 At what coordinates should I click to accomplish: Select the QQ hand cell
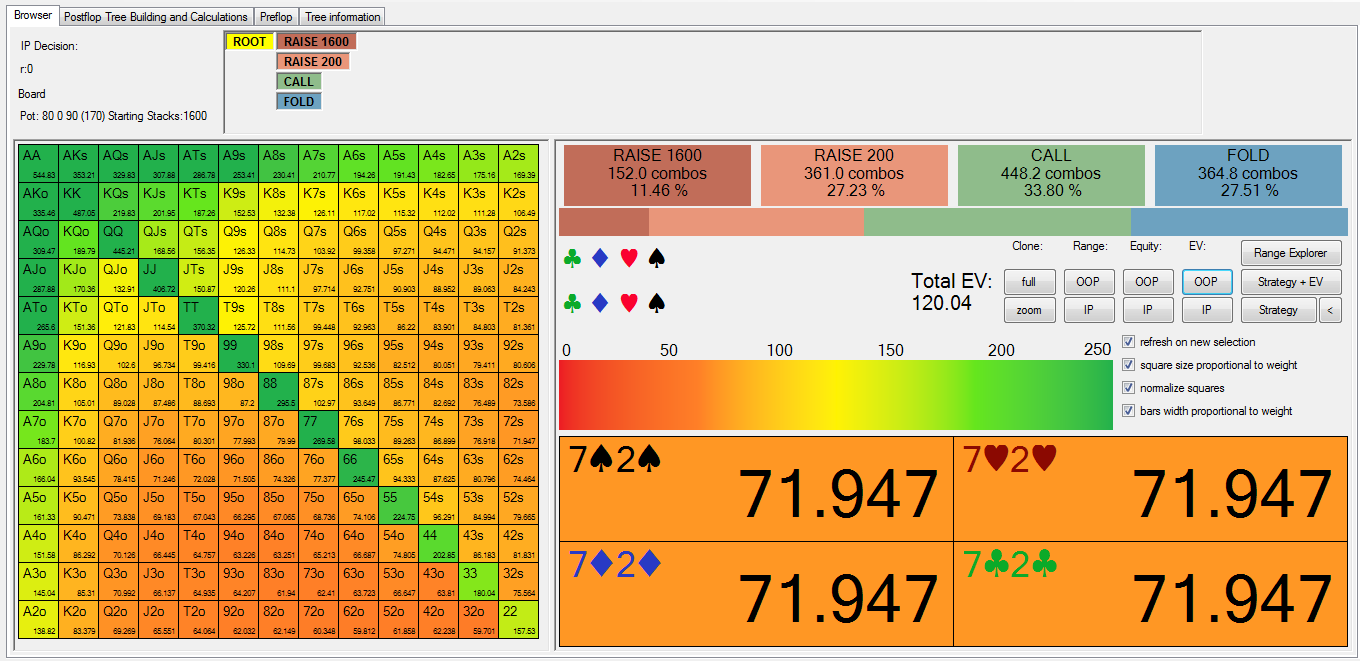(118, 239)
